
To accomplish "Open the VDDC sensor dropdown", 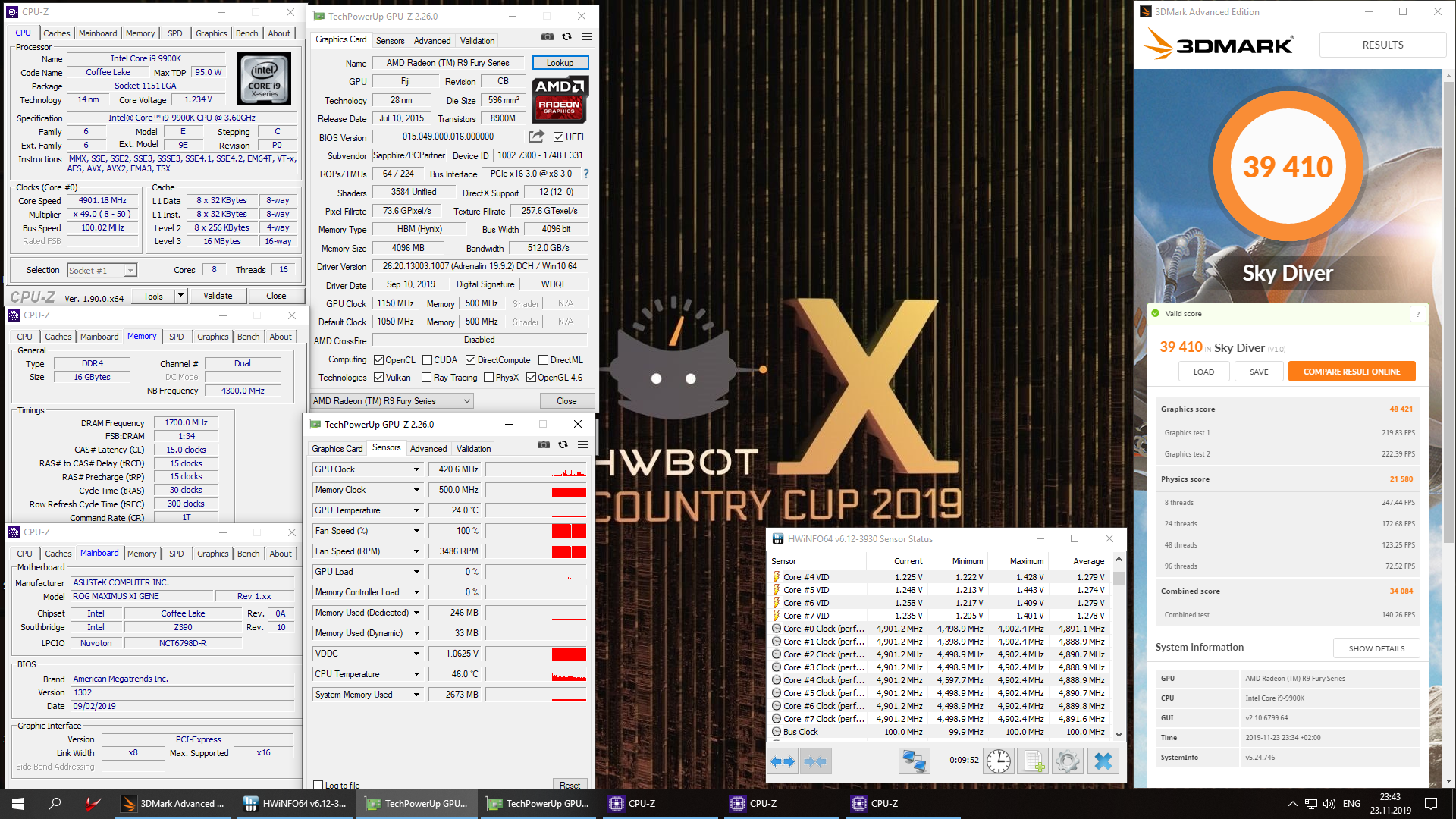I will (x=416, y=654).
